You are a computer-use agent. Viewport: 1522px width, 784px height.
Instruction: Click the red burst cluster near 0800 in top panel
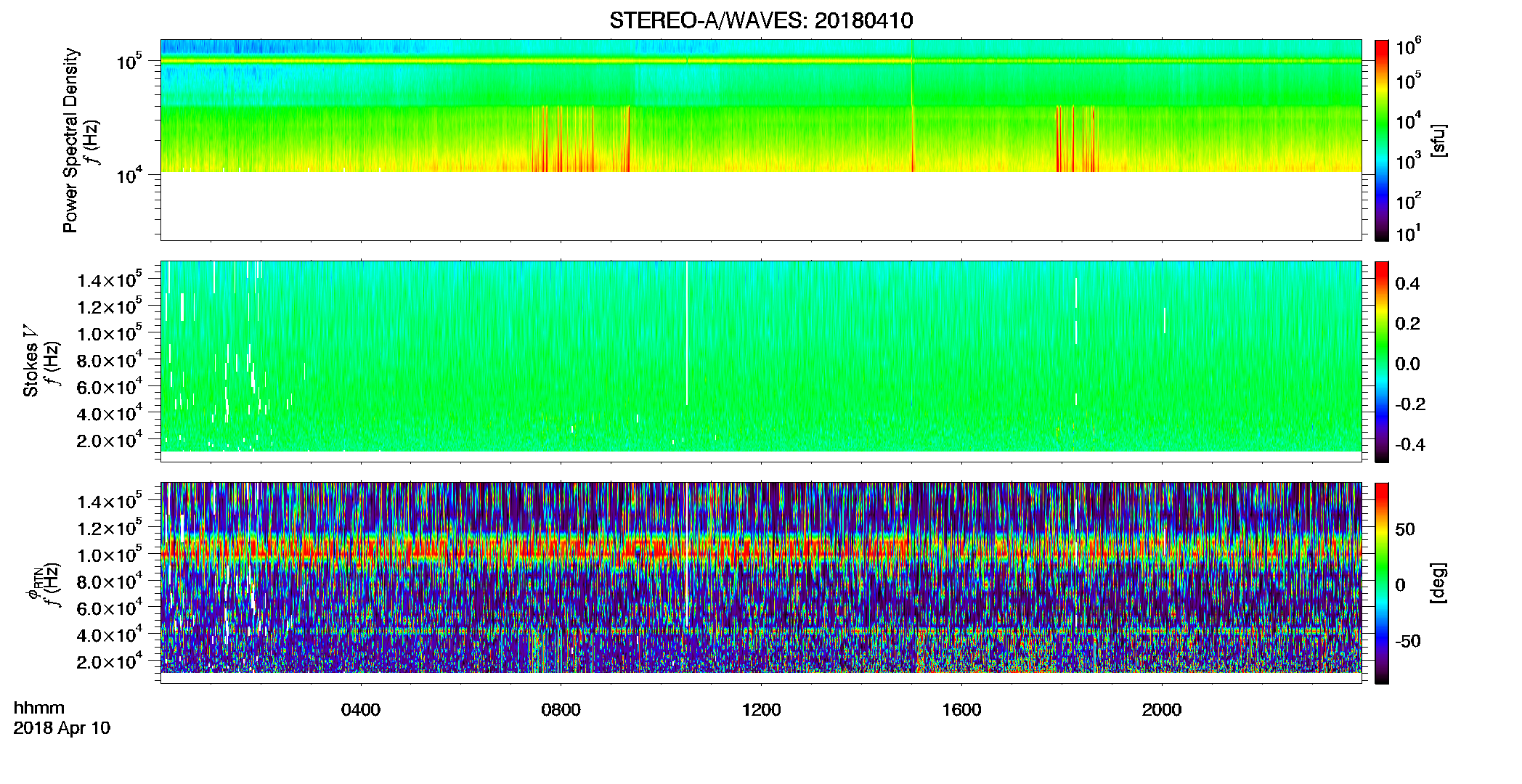coord(581,139)
